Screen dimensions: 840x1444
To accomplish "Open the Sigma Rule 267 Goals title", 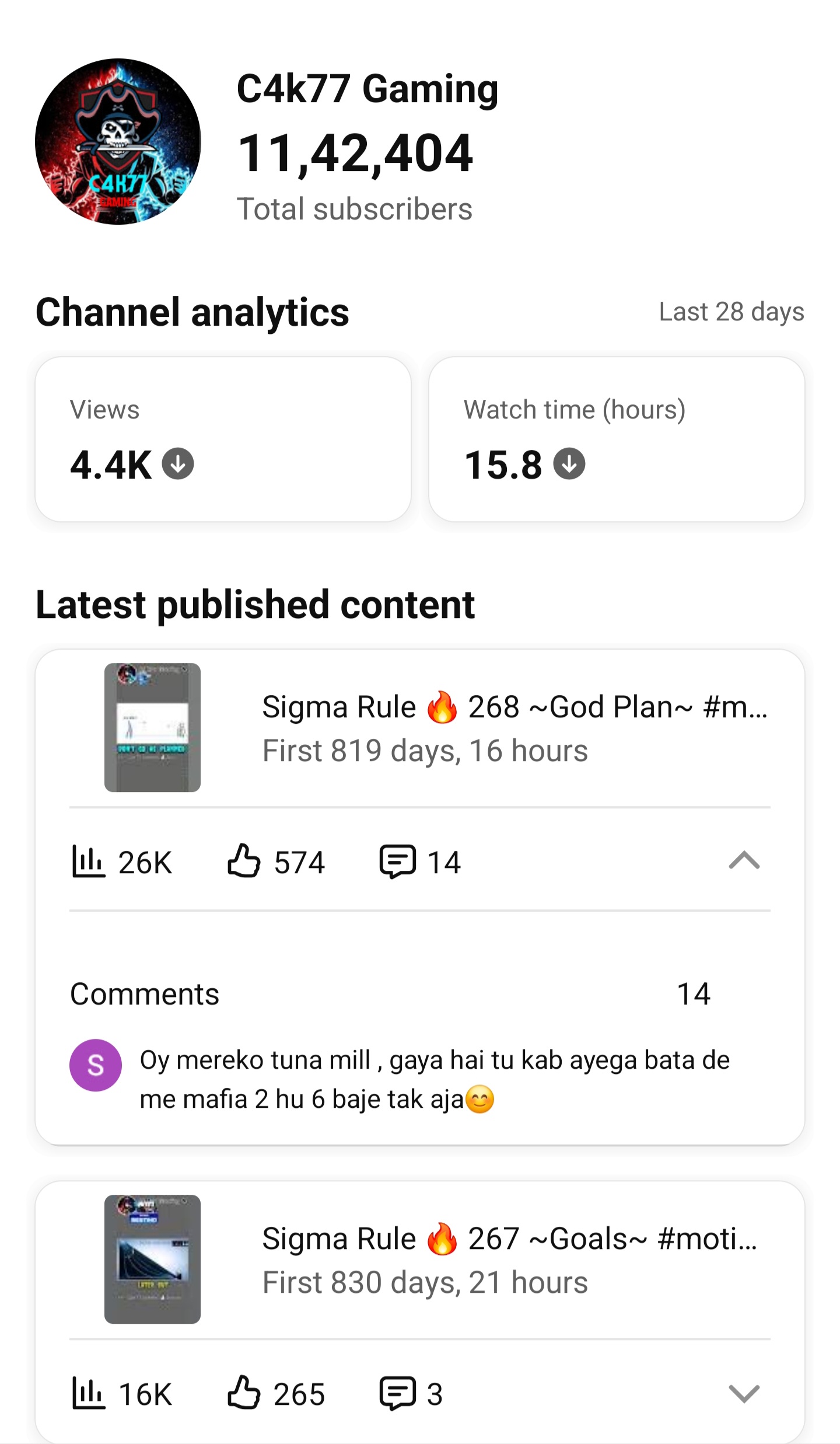I will point(510,1239).
